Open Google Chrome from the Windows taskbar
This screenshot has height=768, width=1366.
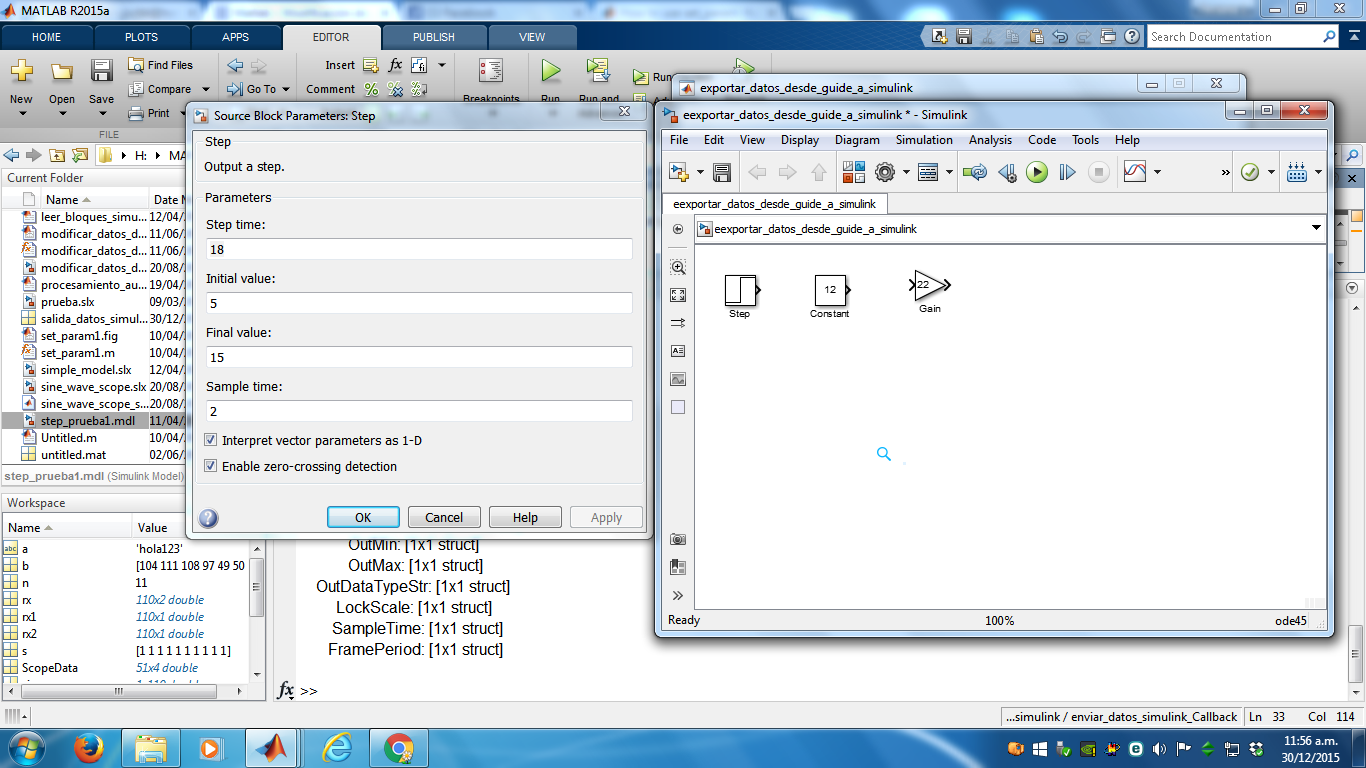point(398,747)
